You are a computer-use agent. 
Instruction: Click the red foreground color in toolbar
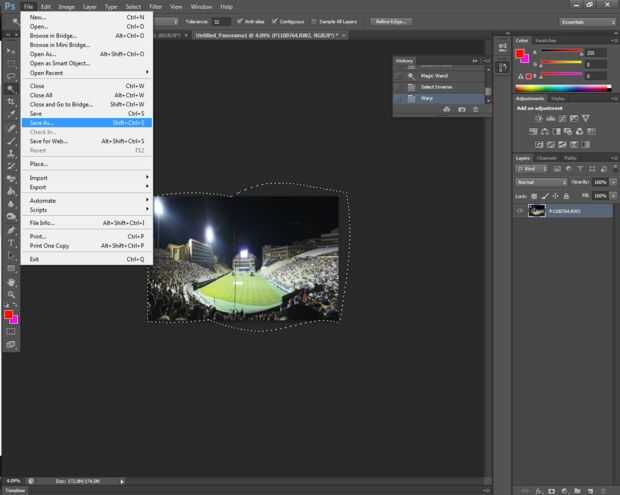click(8, 315)
